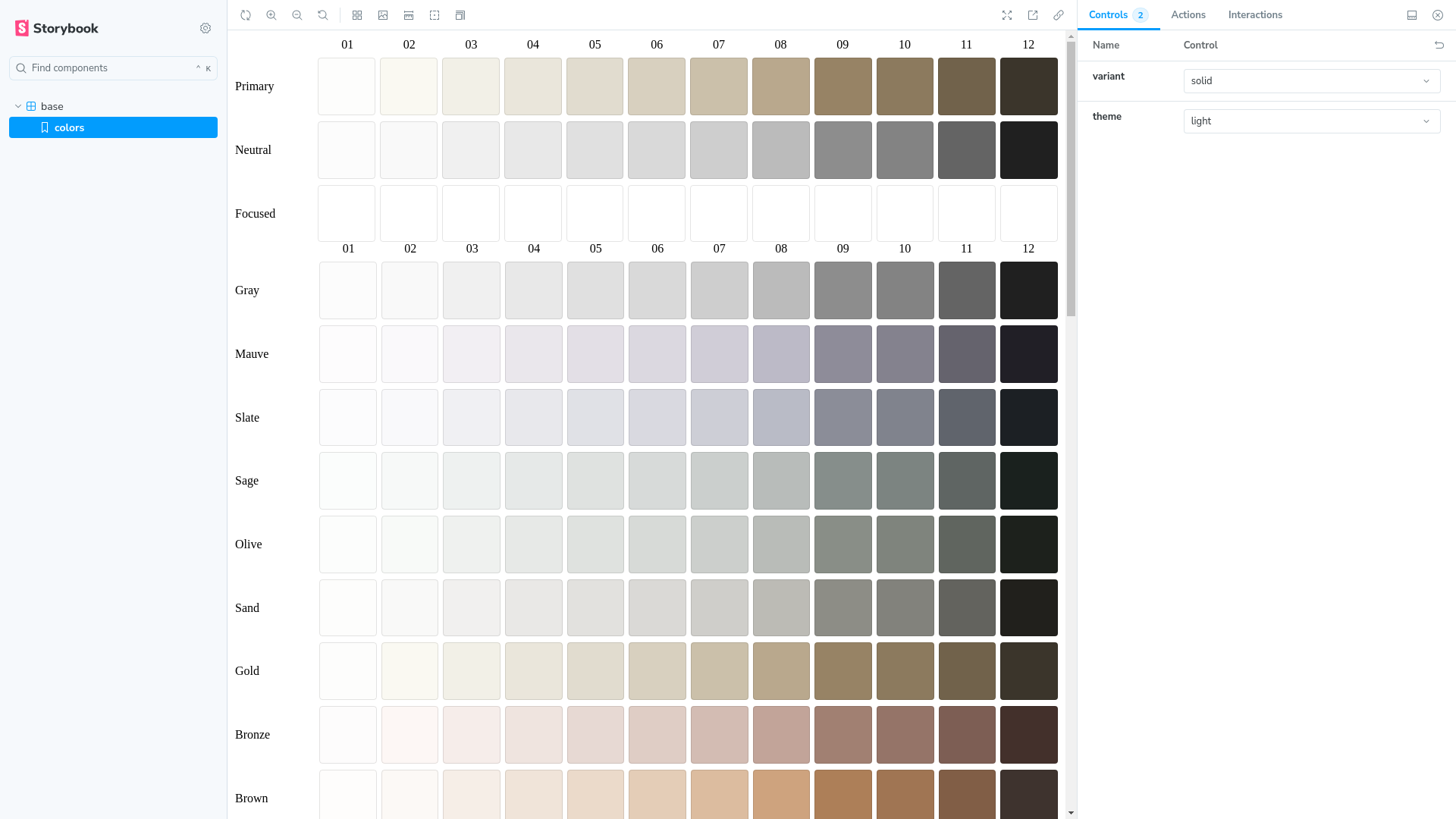Click the Mauve 11 color swatch
1456x819 pixels.
(x=967, y=354)
